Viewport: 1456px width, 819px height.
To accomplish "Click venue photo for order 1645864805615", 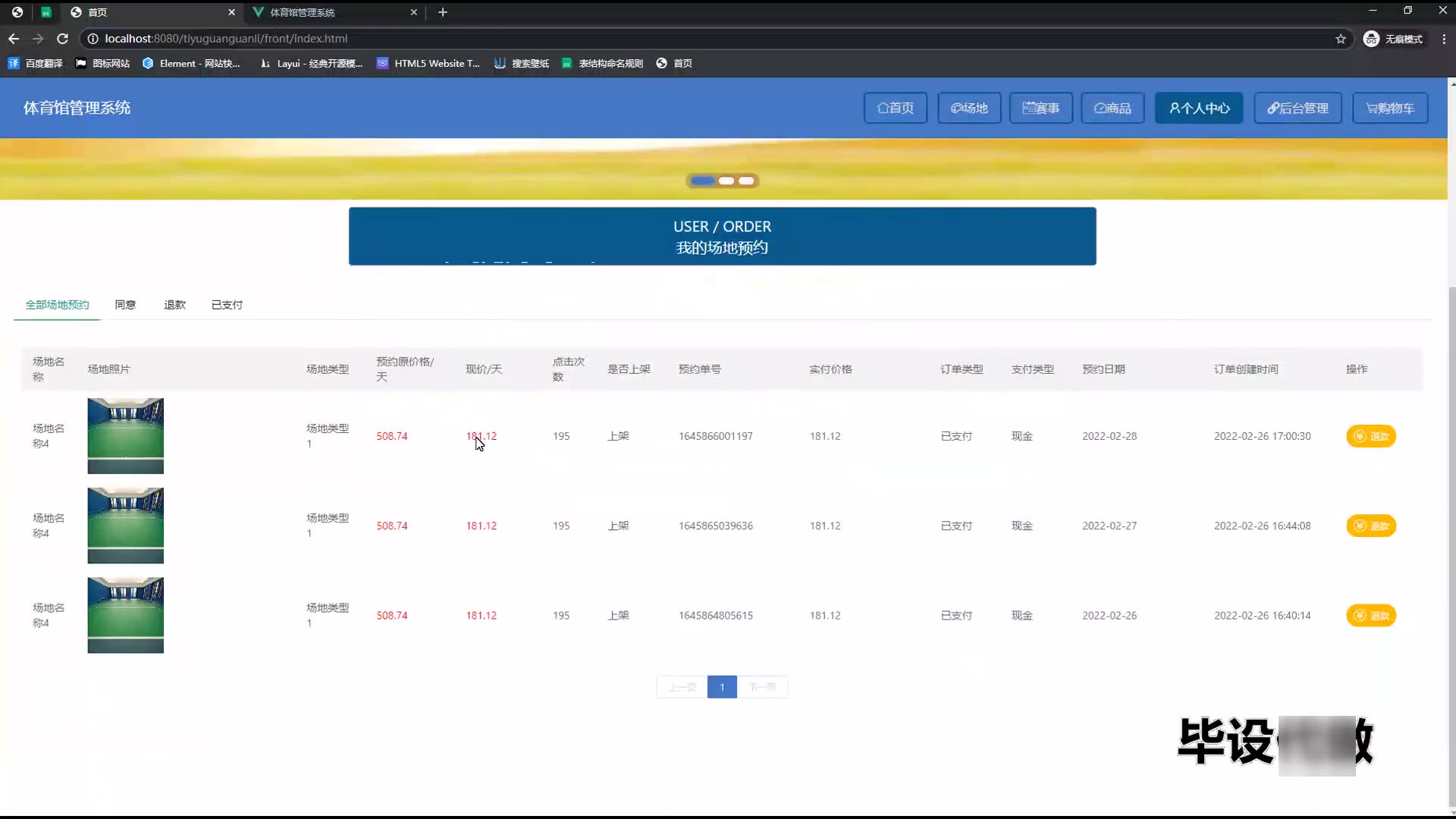I will (126, 615).
